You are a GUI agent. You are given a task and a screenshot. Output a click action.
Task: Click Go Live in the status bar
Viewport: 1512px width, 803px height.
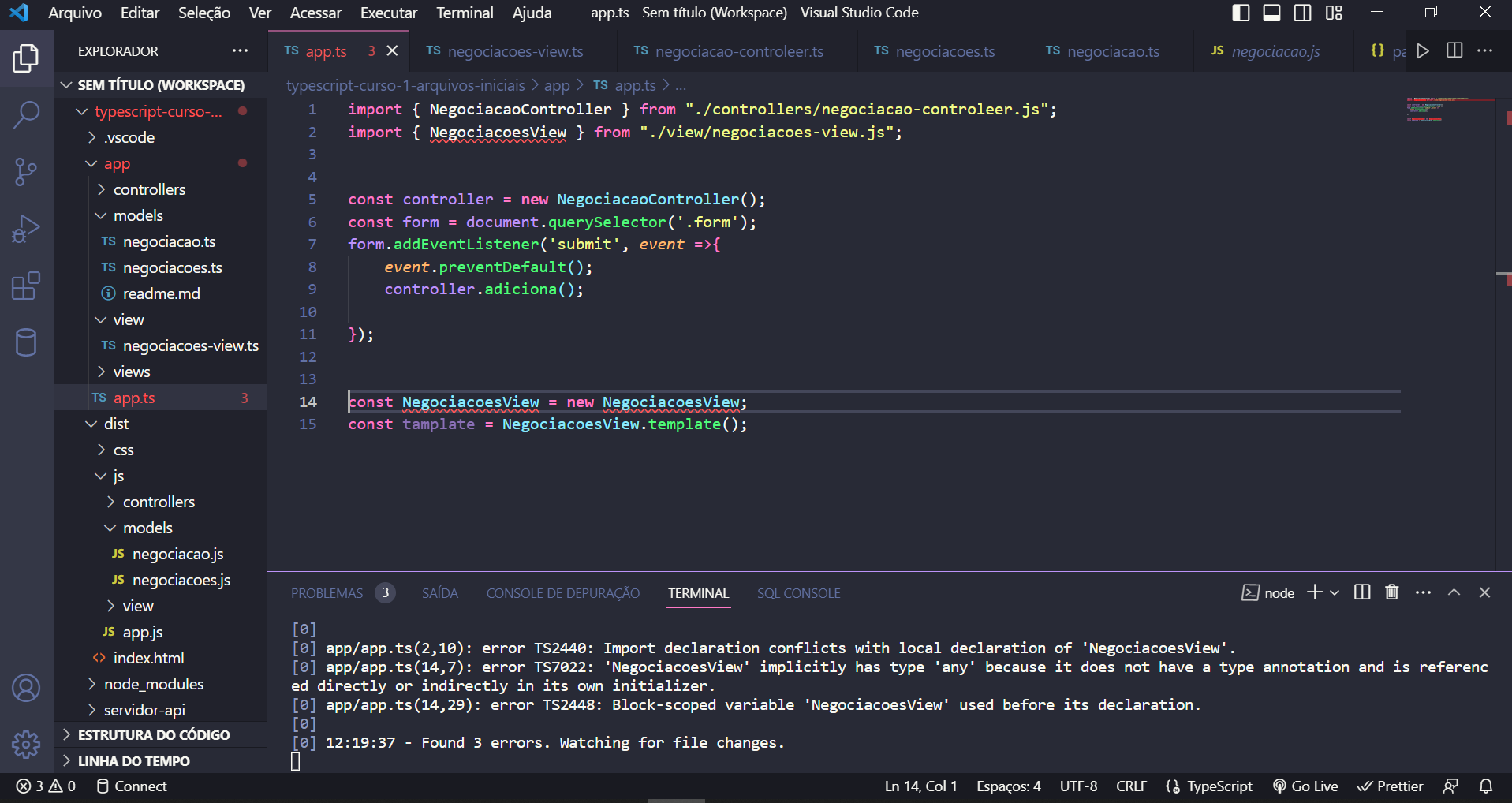coord(1305,786)
